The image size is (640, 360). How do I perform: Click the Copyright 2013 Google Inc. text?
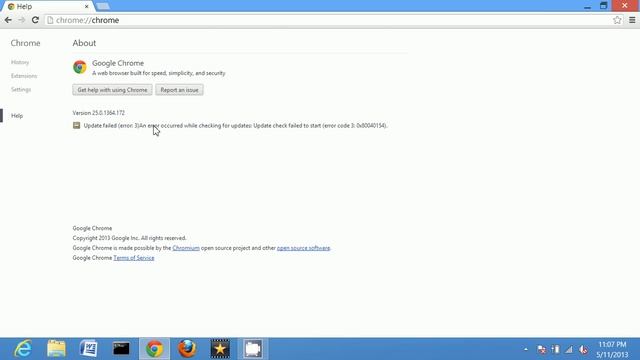coord(129,238)
